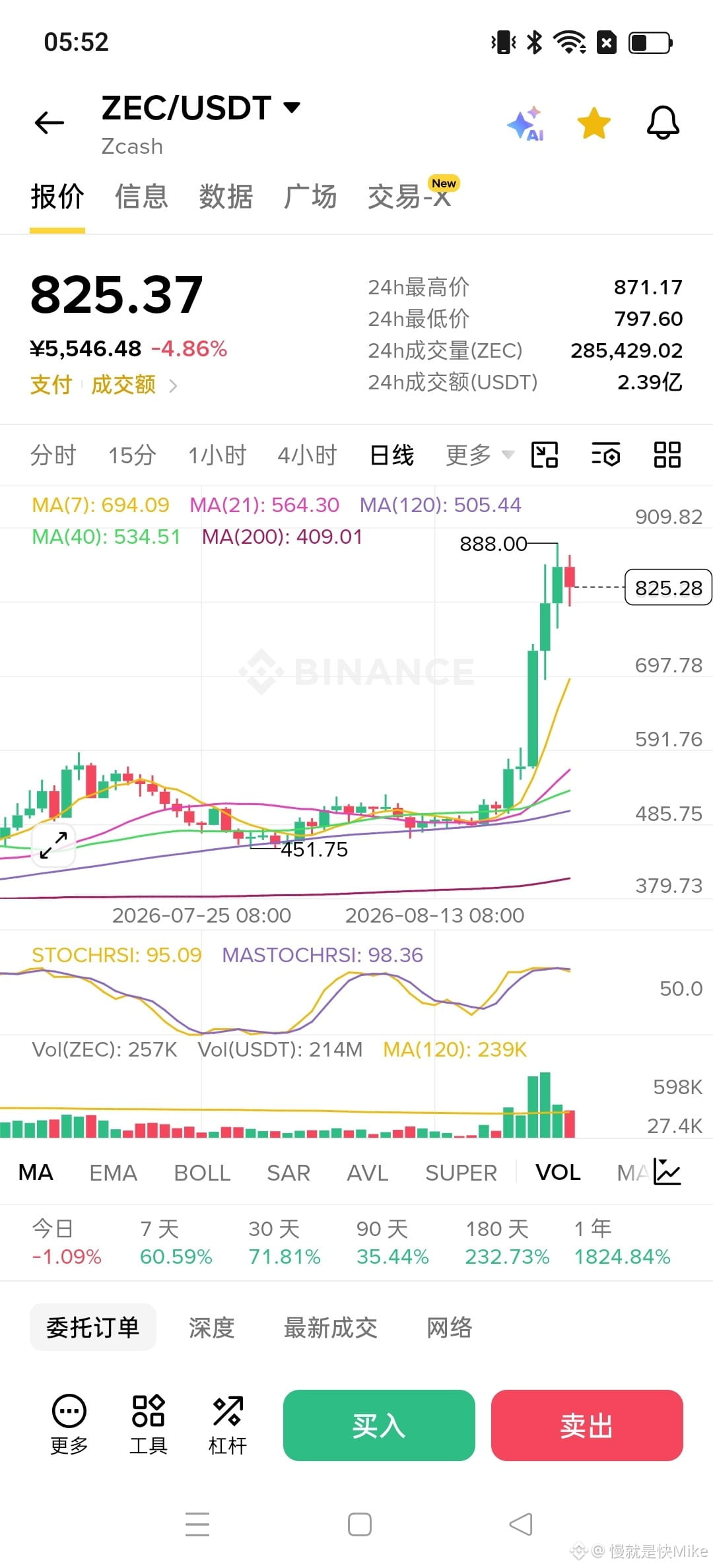Click the 451.75 low price marker
This screenshot has height=1568, width=713.
(314, 849)
